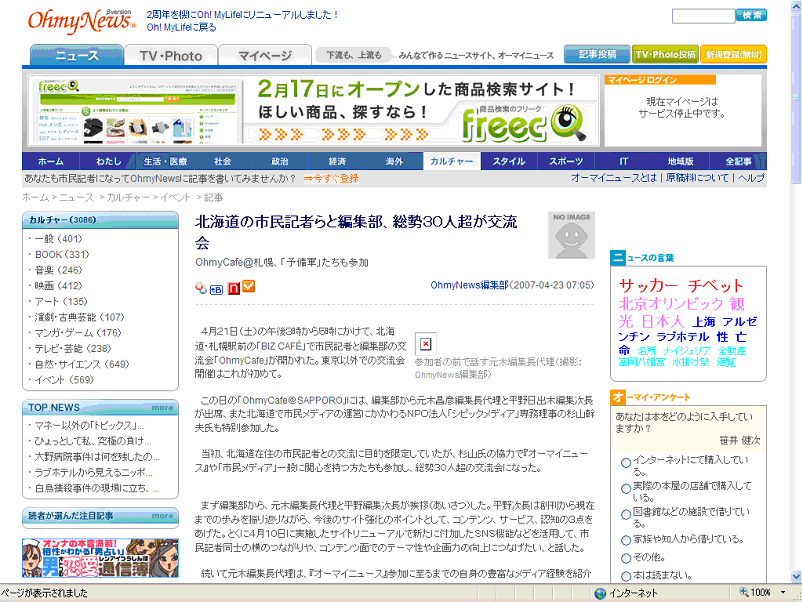This screenshot has height=602, width=802.
Task: Open 社会 in the navigation bar
Action: 222,161
